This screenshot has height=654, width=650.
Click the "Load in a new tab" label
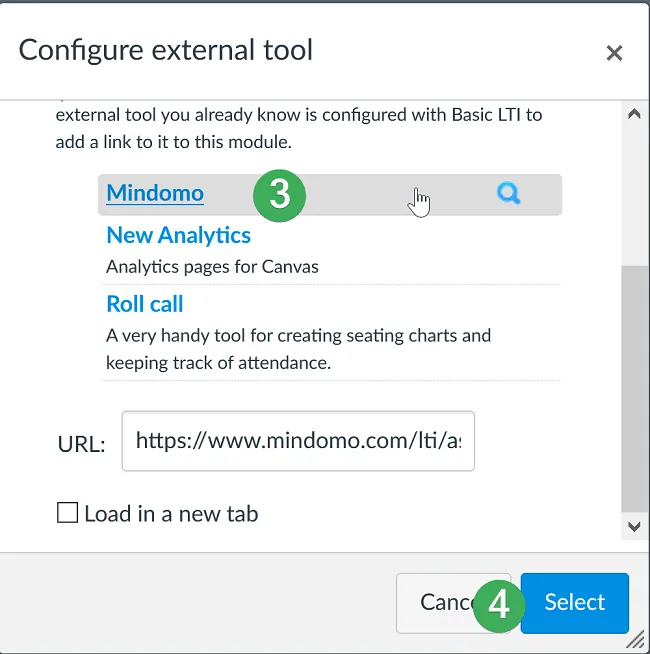171,514
